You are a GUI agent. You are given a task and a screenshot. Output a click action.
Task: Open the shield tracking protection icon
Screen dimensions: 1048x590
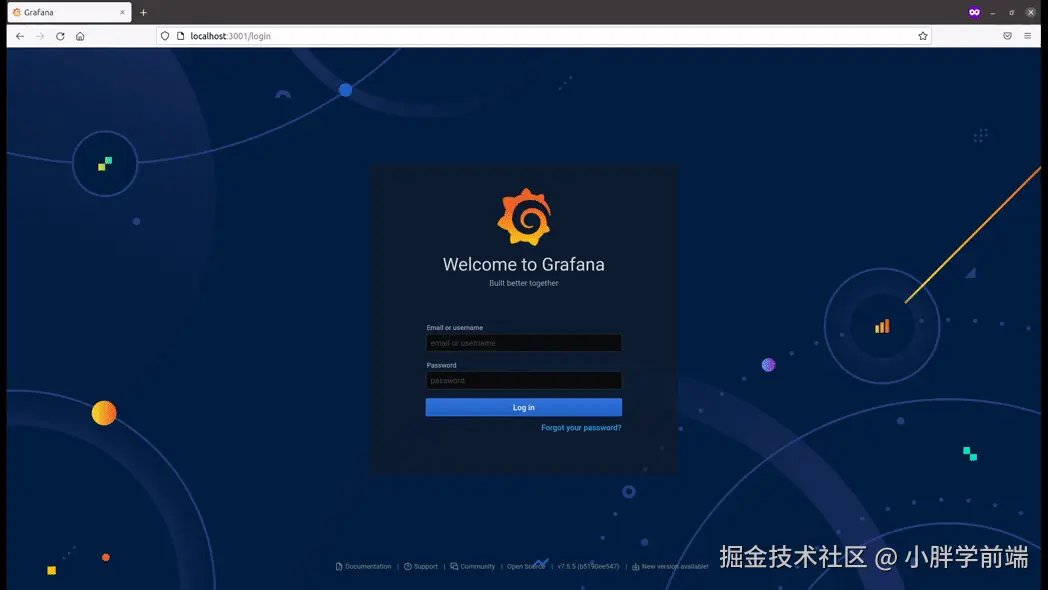click(x=165, y=36)
